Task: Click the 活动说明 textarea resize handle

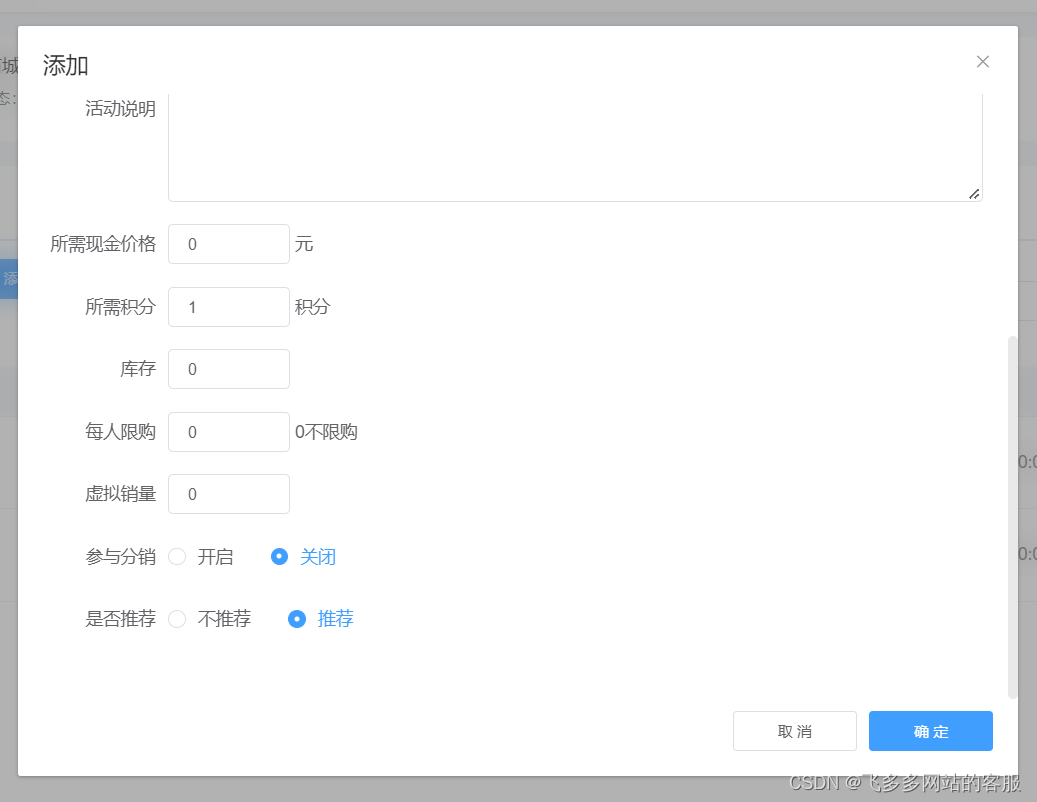Action: coord(974,194)
